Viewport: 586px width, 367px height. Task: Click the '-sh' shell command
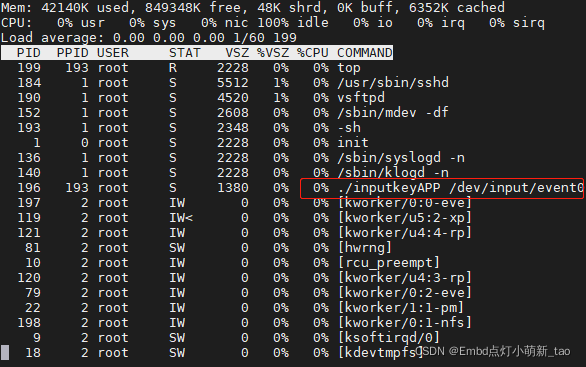pyautogui.click(x=349, y=128)
